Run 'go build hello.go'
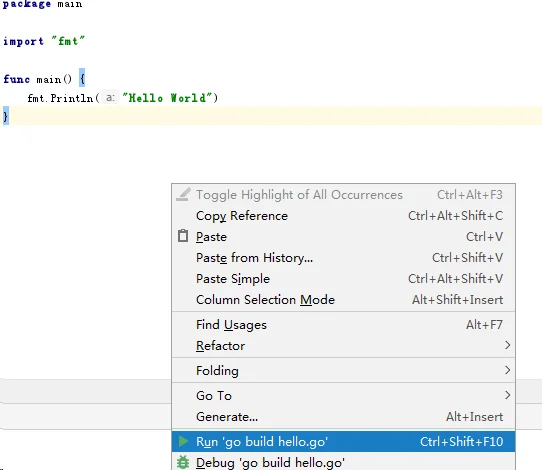Viewport: 542px width, 470px height. [343, 441]
